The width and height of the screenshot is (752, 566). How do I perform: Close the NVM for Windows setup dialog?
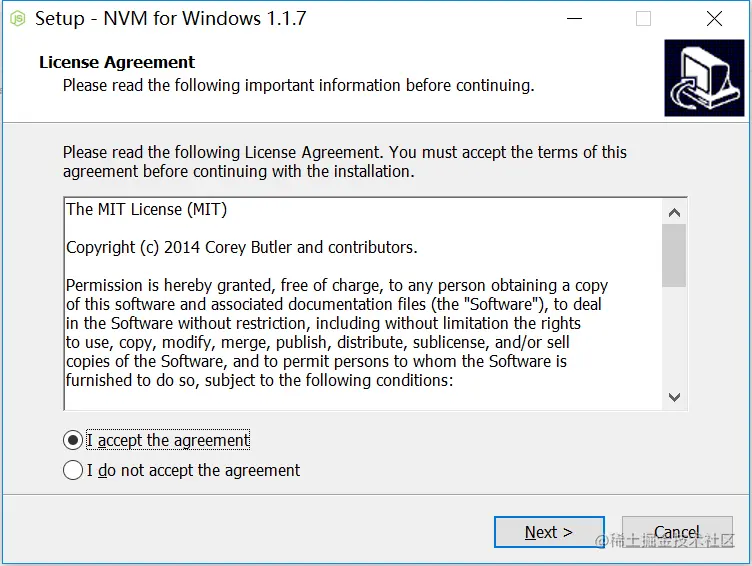[714, 19]
